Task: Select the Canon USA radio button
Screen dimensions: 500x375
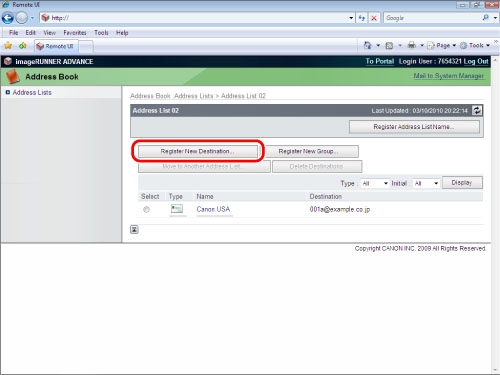Action: 146,209
